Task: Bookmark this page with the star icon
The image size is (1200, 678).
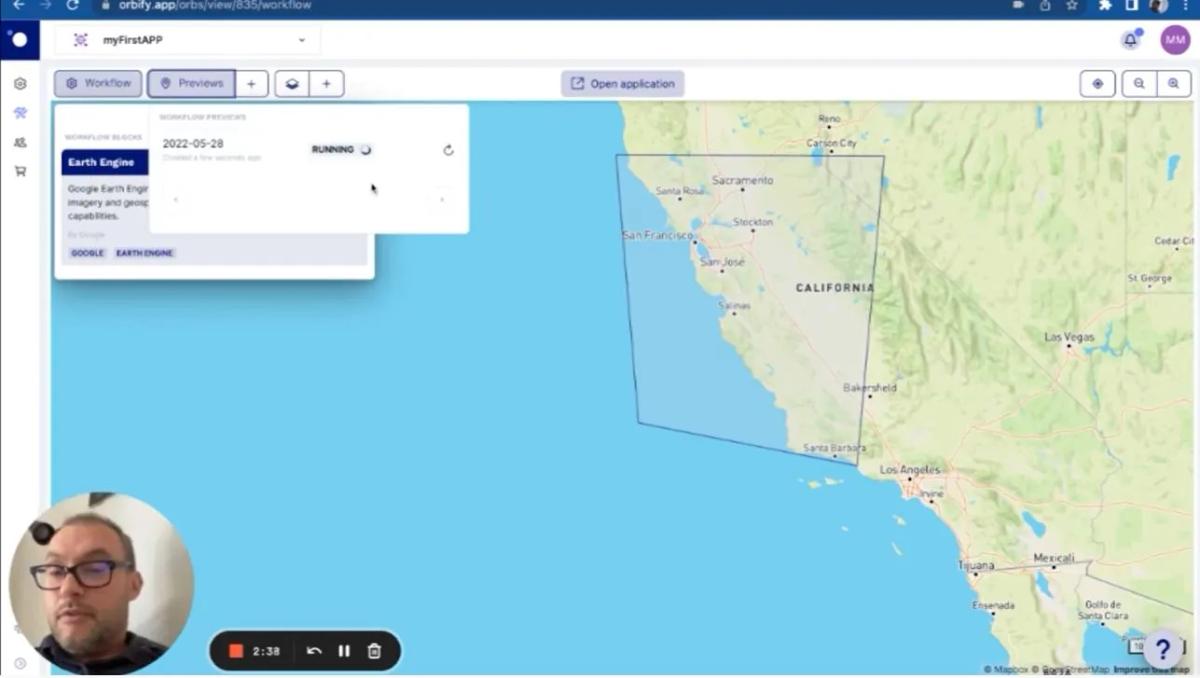Action: coord(1072,6)
